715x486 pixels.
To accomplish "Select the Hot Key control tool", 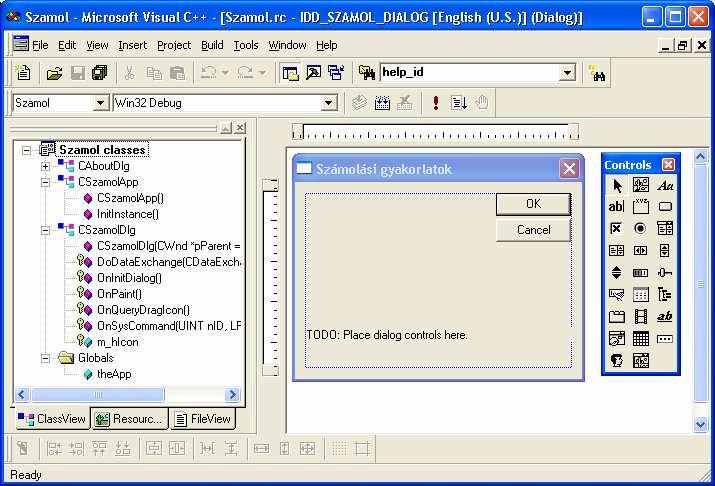I will (617, 295).
